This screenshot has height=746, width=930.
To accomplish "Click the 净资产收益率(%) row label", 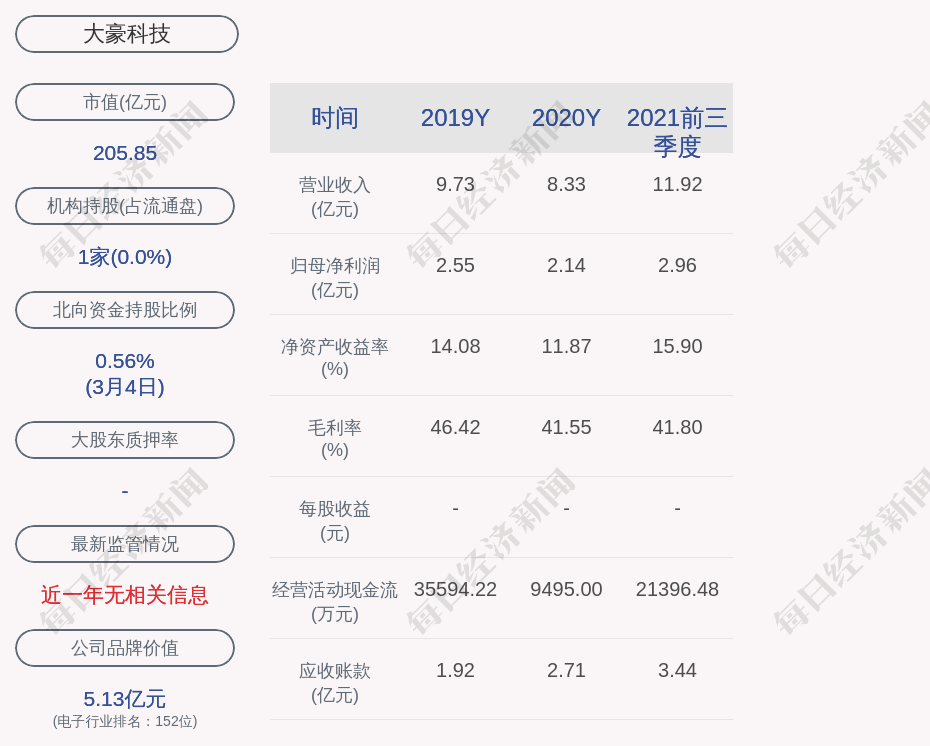I will (334, 358).
